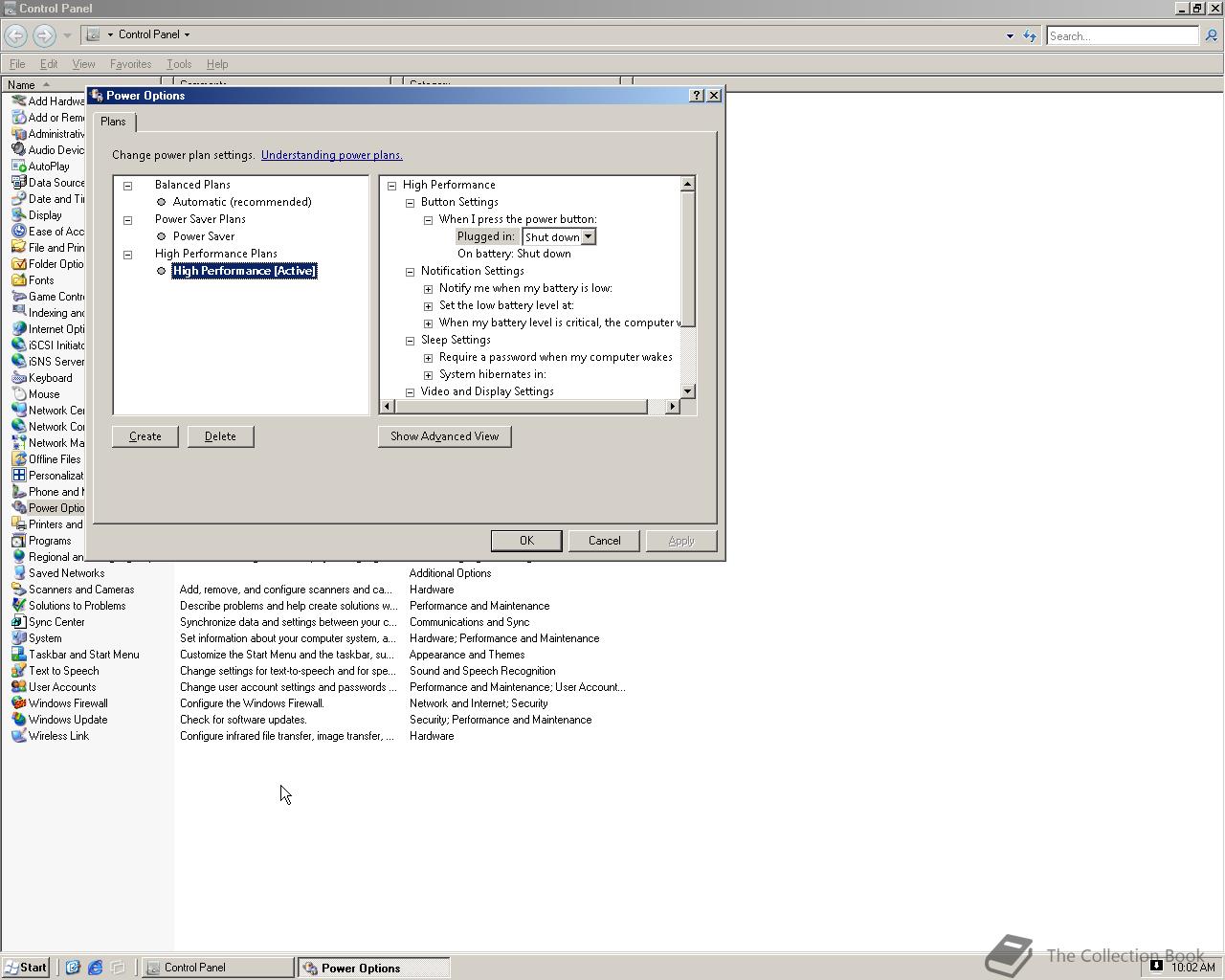Screen dimensions: 1225x980
Task: Click the Offline Files icon
Action: [18, 459]
